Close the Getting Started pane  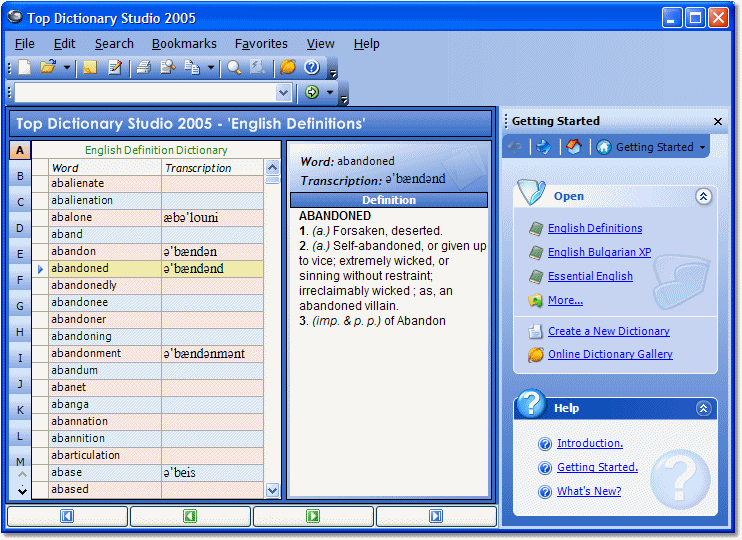coord(717,122)
